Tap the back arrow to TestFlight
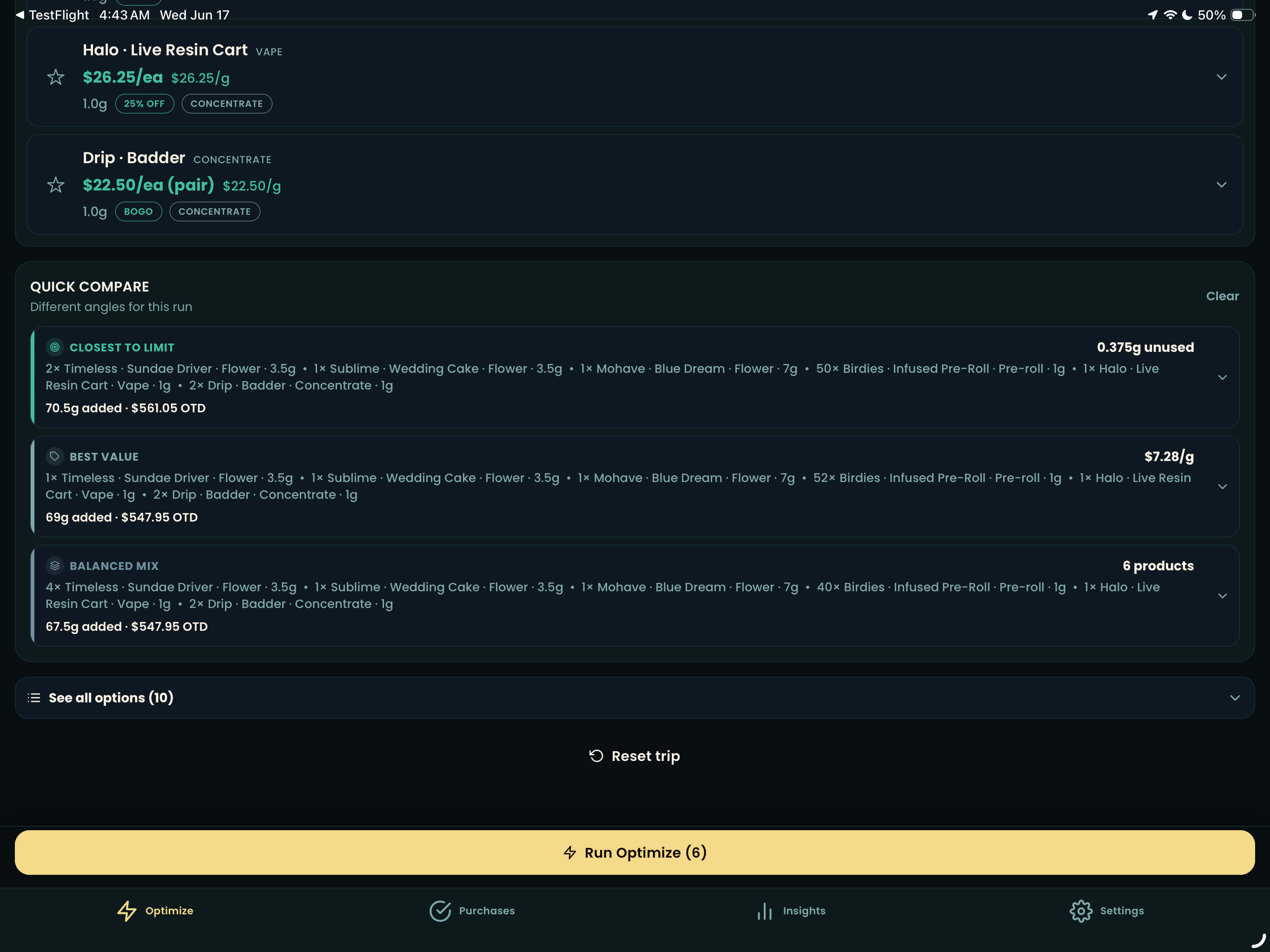This screenshot has height=952, width=1270. (20, 15)
